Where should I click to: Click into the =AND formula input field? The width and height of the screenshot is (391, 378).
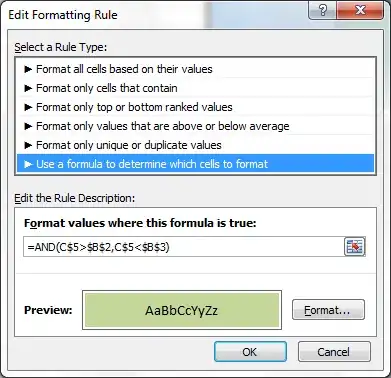point(183,247)
